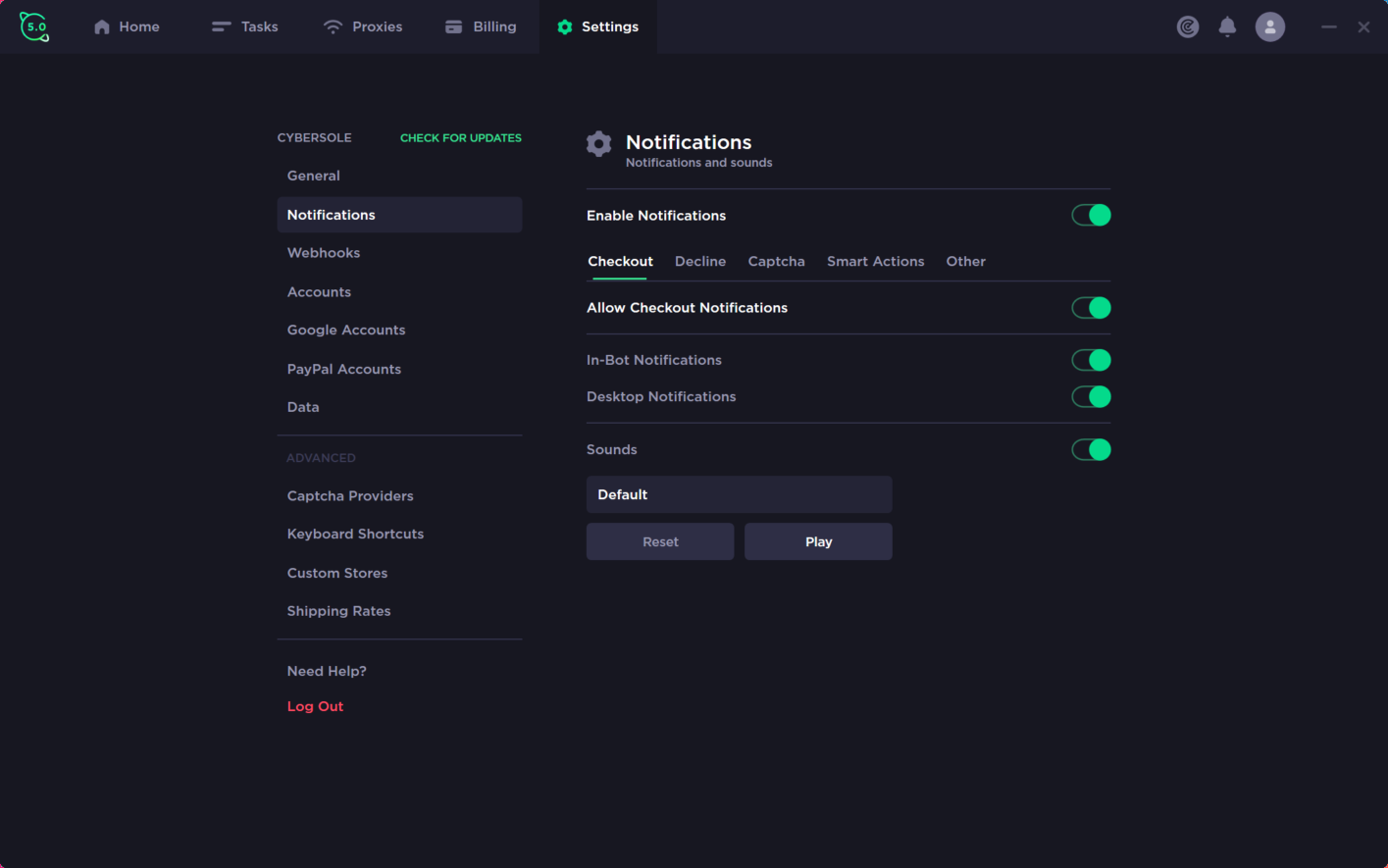Screen dimensions: 1388x868
Task: Open the Proxies tab label
Action: click(378, 26)
